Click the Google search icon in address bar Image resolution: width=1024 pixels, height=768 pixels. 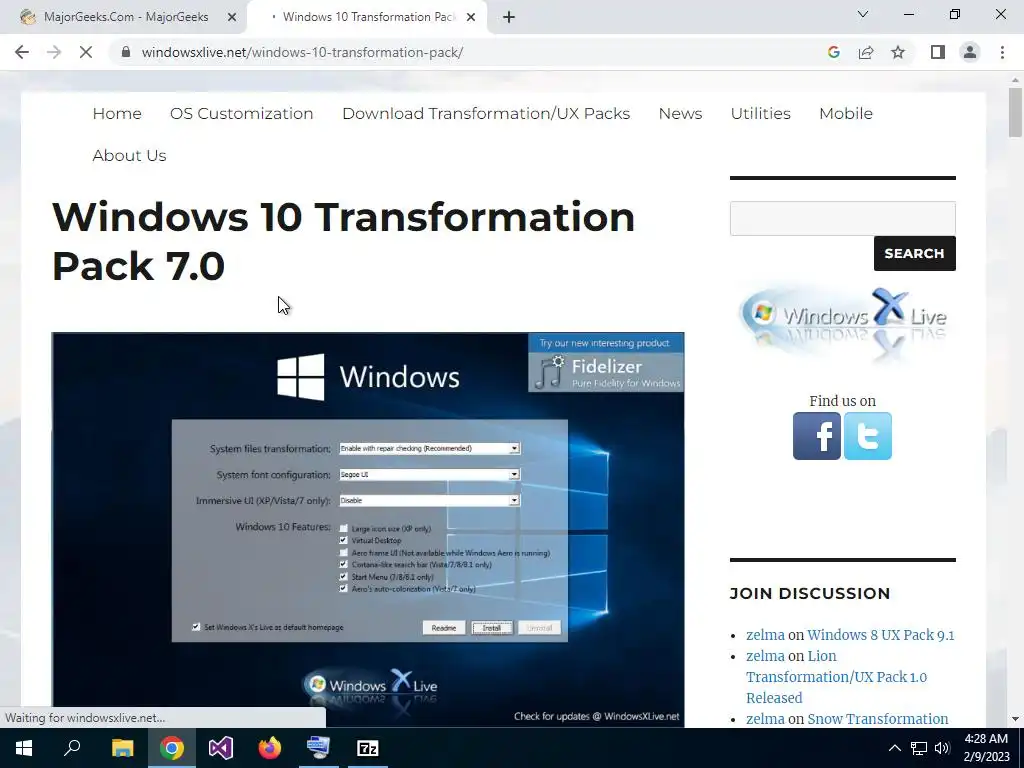(833, 52)
